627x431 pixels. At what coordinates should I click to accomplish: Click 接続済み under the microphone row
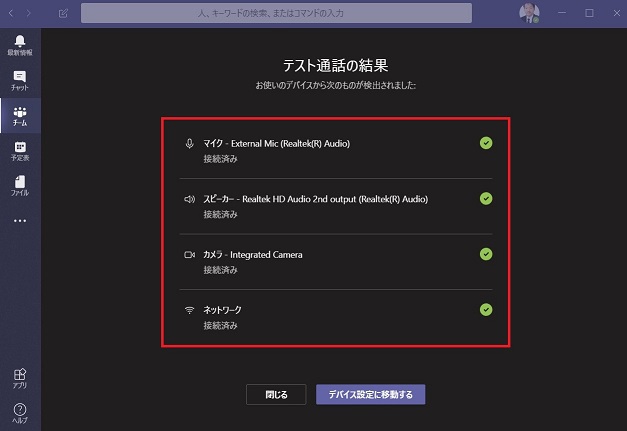pyautogui.click(x=220, y=159)
